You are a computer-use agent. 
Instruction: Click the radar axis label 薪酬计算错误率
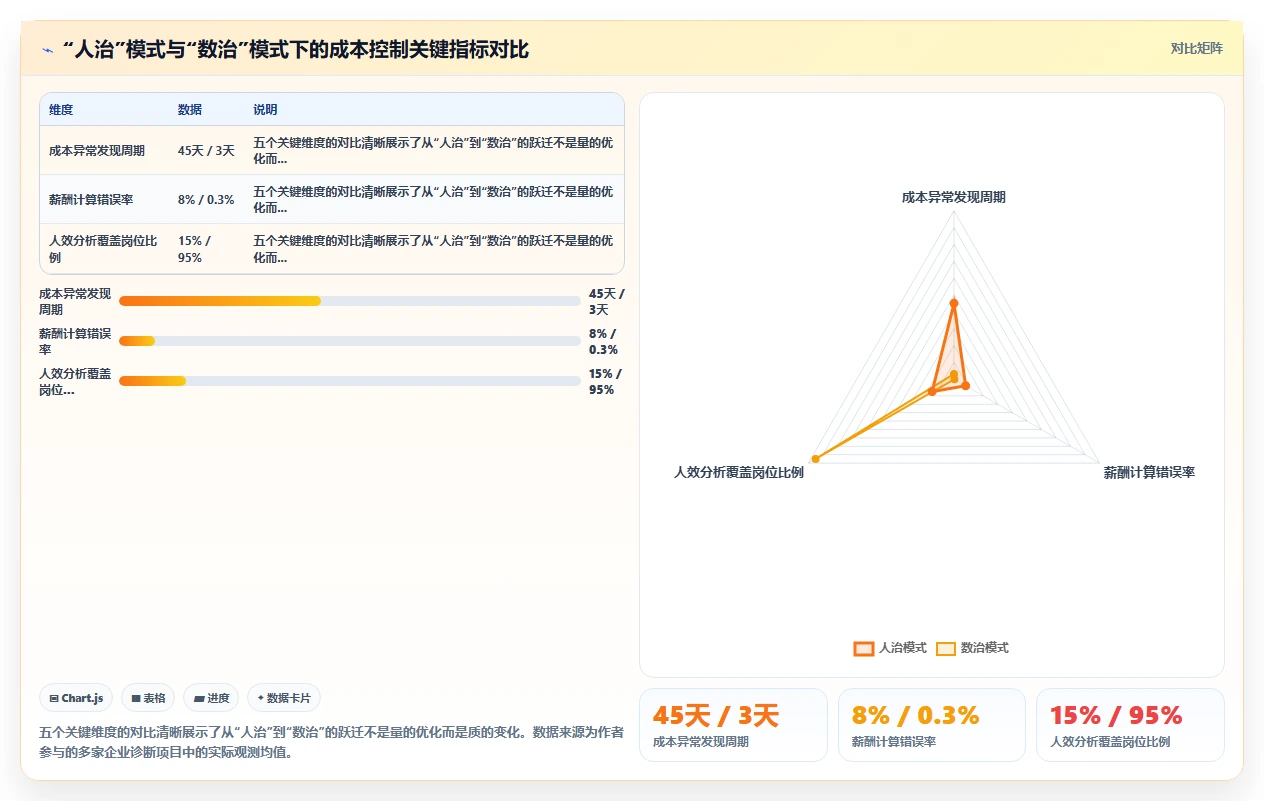pyautogui.click(x=1149, y=472)
